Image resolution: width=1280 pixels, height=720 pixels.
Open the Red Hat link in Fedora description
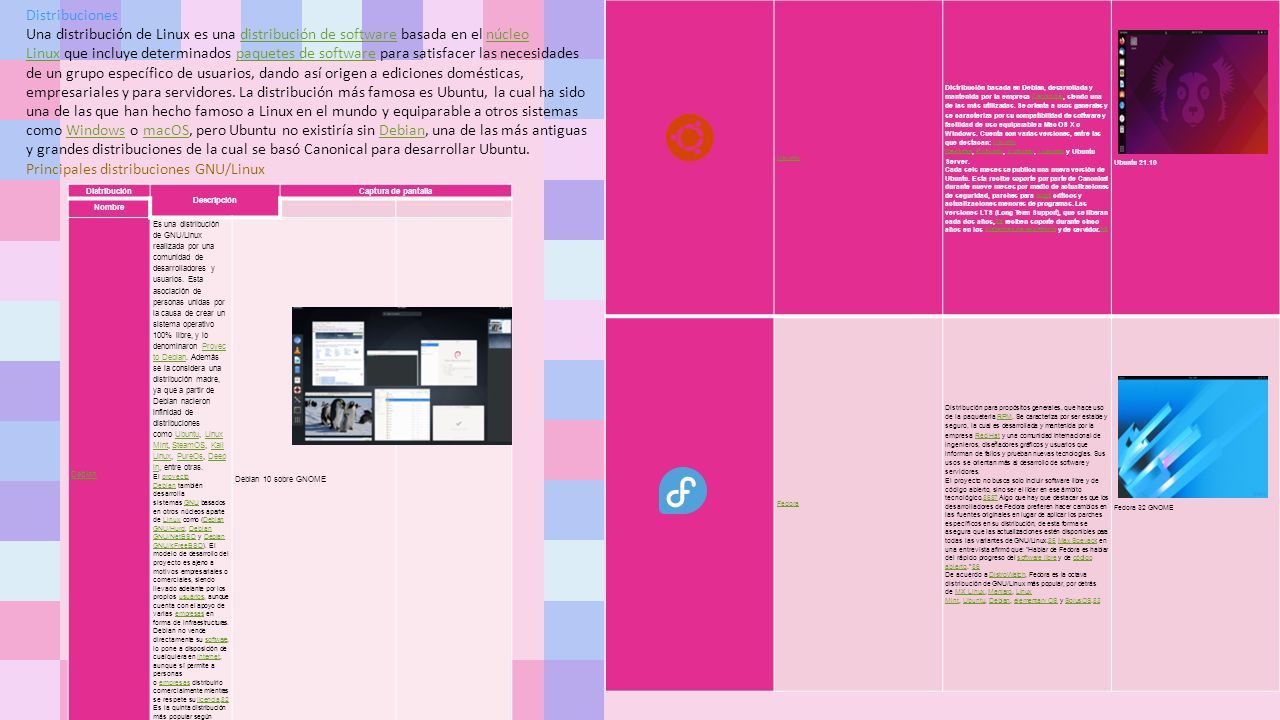click(x=987, y=436)
